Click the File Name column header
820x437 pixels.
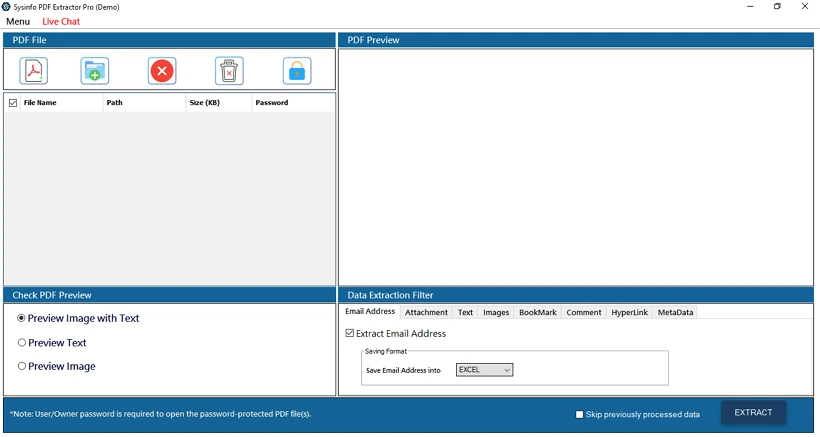(62, 102)
